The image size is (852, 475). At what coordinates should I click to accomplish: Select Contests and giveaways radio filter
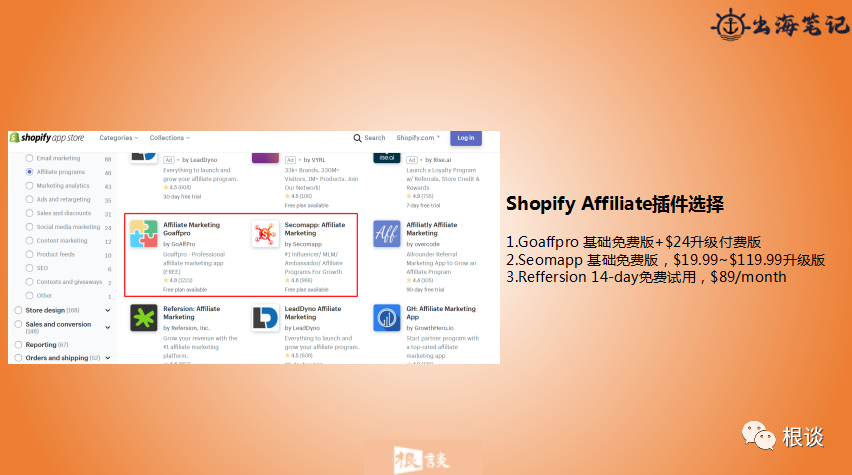click(29, 282)
